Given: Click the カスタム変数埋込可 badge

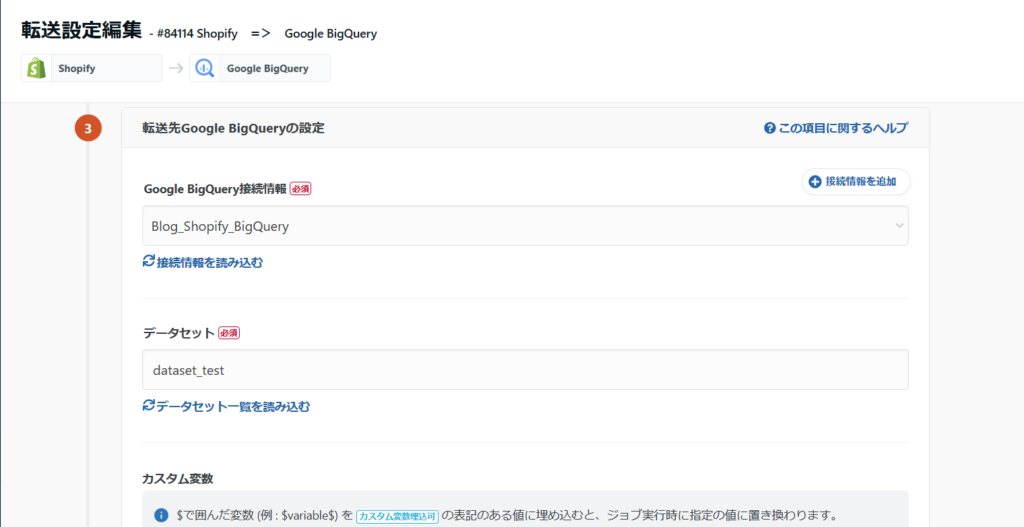Looking at the screenshot, I should pos(397,516).
